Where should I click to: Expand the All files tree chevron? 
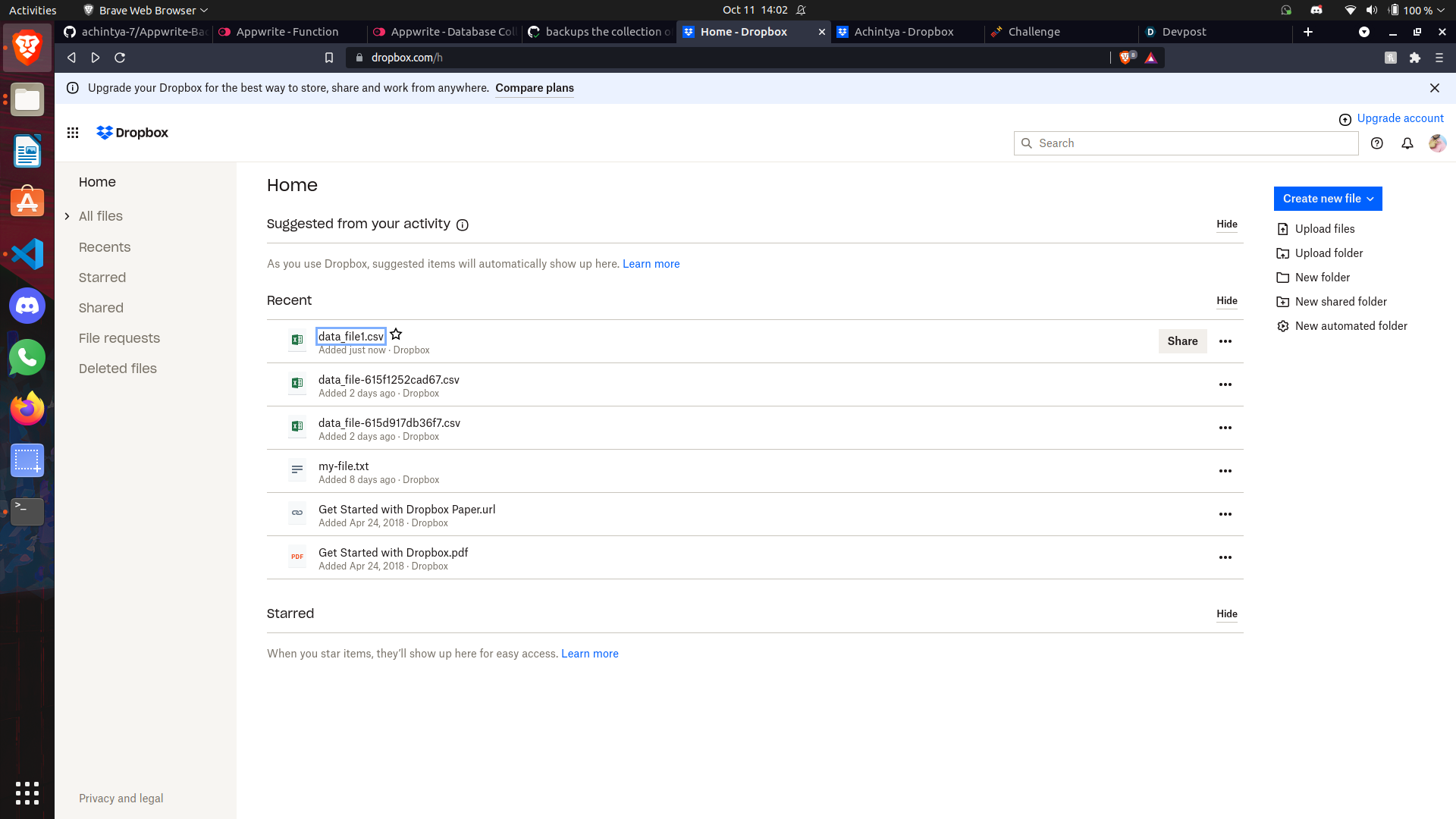click(x=67, y=216)
